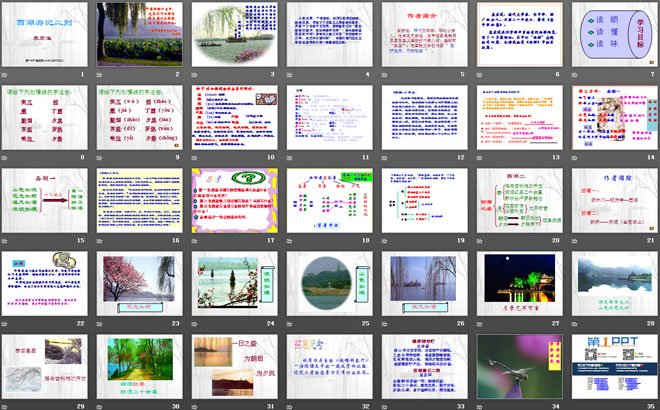
Task: Open slide 2 with lotus pond photo
Action: (x=140, y=34)
